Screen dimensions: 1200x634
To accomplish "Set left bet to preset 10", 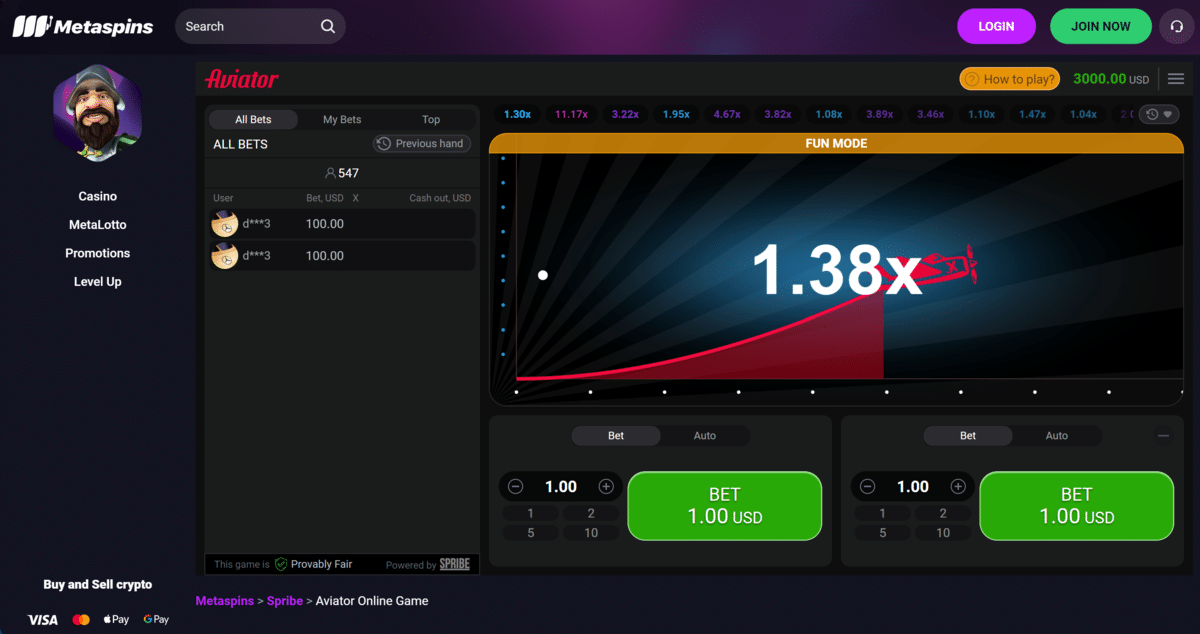I will (591, 533).
